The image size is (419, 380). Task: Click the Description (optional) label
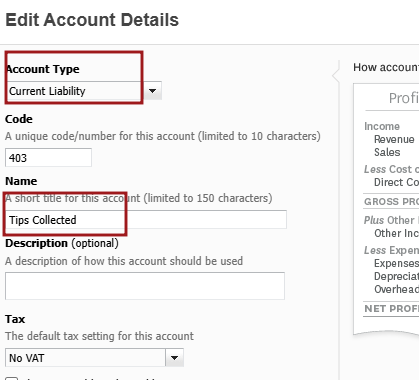point(62,243)
